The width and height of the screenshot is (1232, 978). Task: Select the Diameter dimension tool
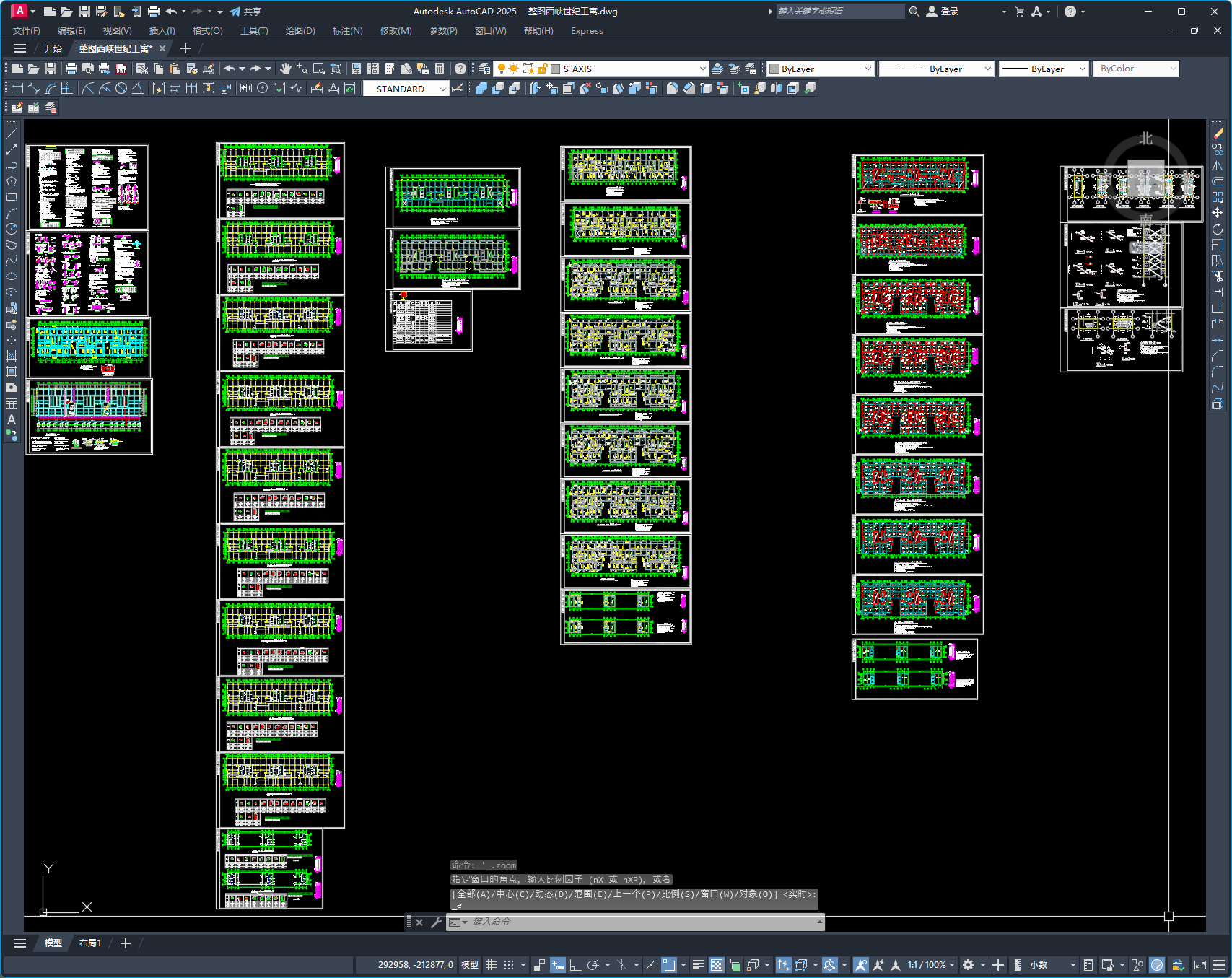coord(121,88)
